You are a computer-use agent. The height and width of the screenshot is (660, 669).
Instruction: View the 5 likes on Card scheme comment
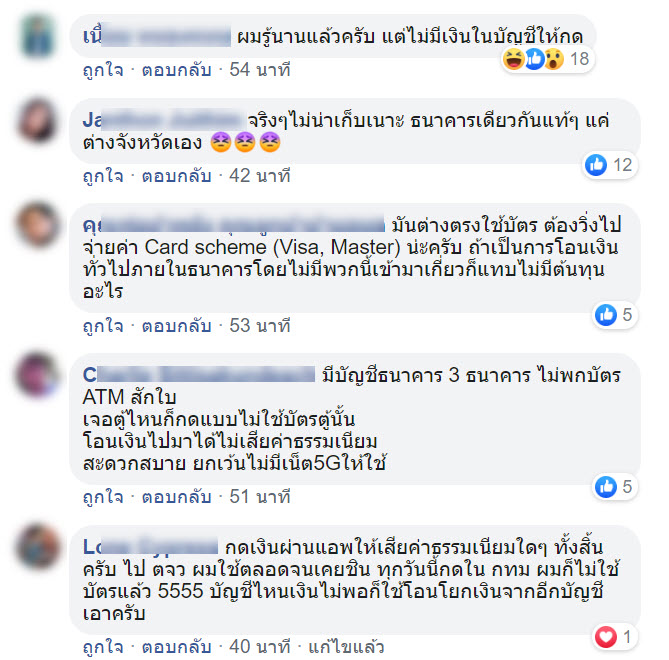click(614, 315)
